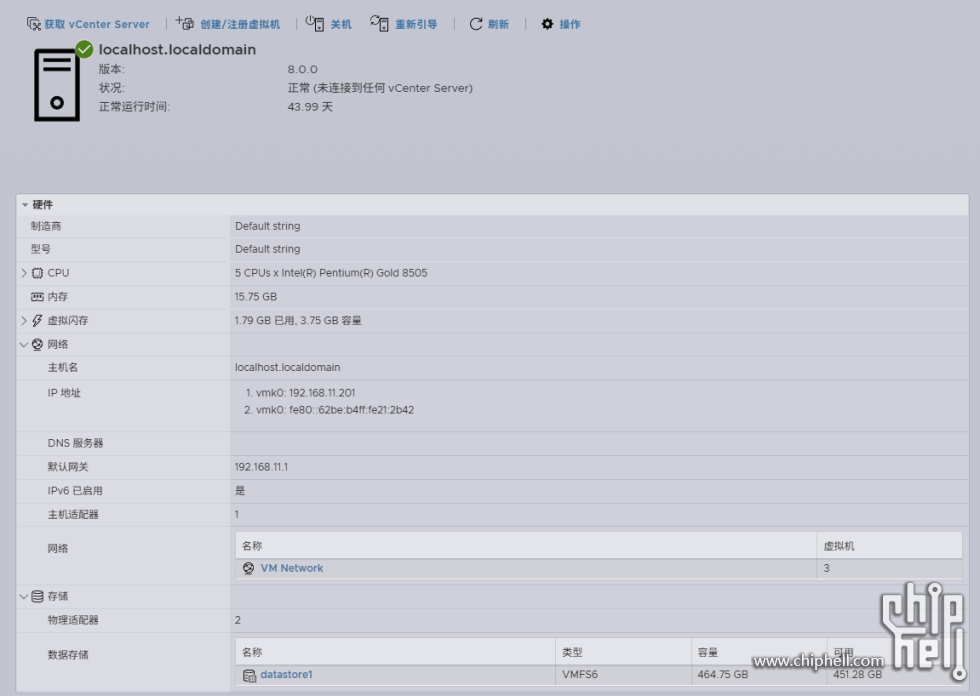The height and width of the screenshot is (696, 980).
Task: Click the 型号 model label
Action: [x=41, y=249]
